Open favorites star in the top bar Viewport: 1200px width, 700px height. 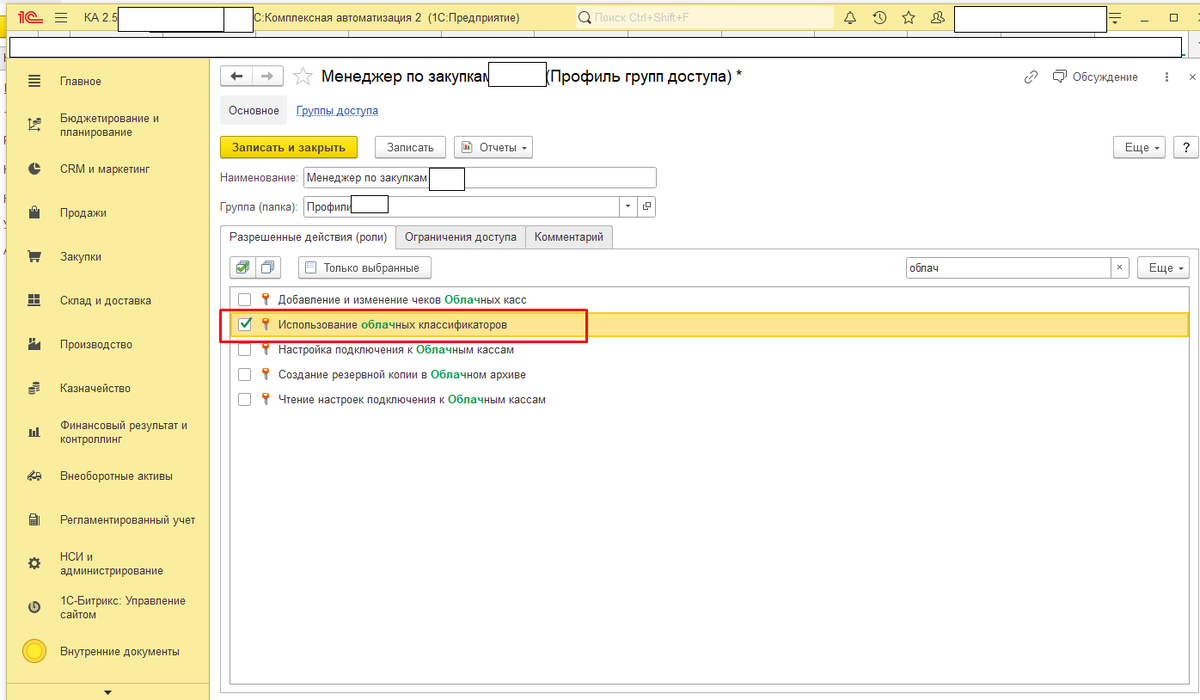pos(908,18)
